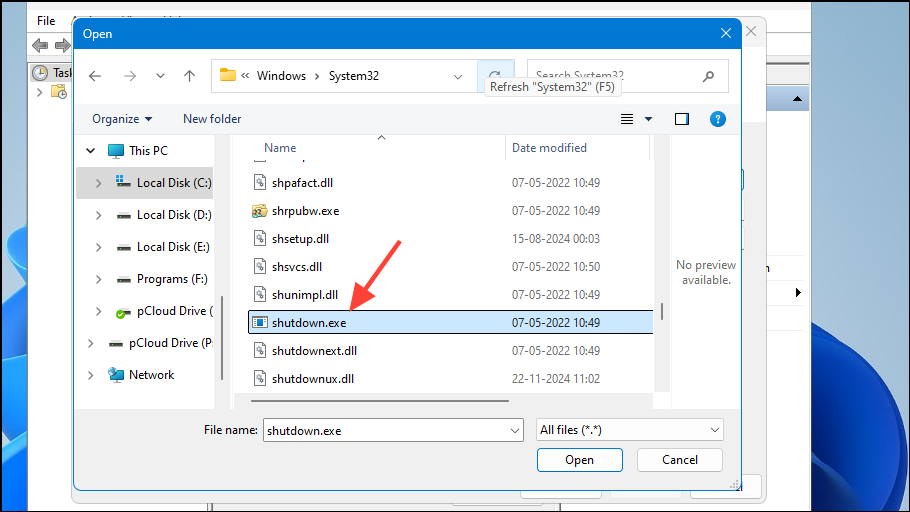Expand the Network tree node

pos(90,375)
